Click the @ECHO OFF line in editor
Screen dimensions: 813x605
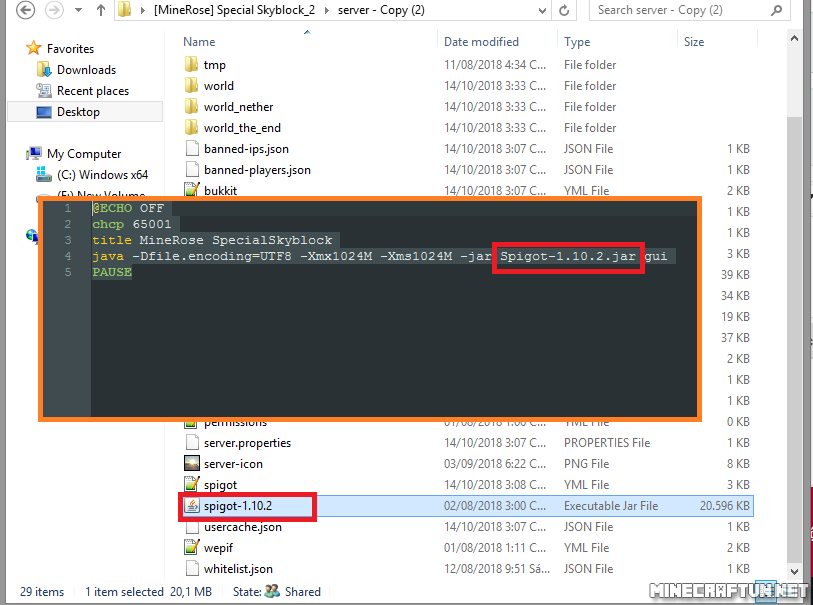coord(128,208)
